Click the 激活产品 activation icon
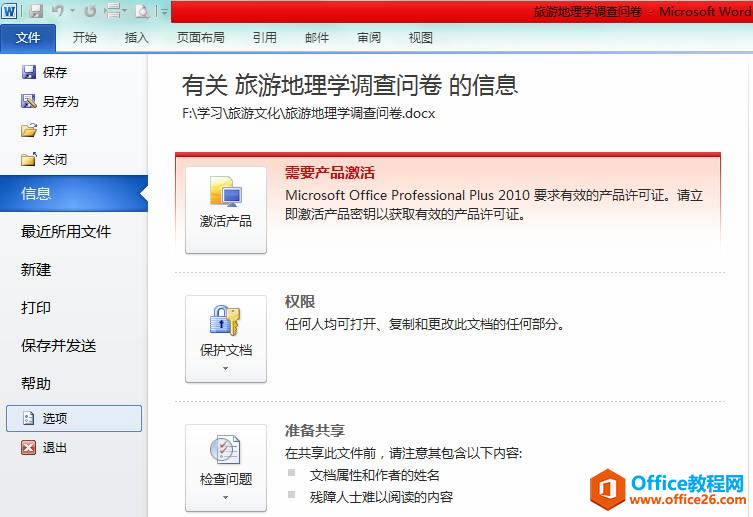 tap(226, 191)
